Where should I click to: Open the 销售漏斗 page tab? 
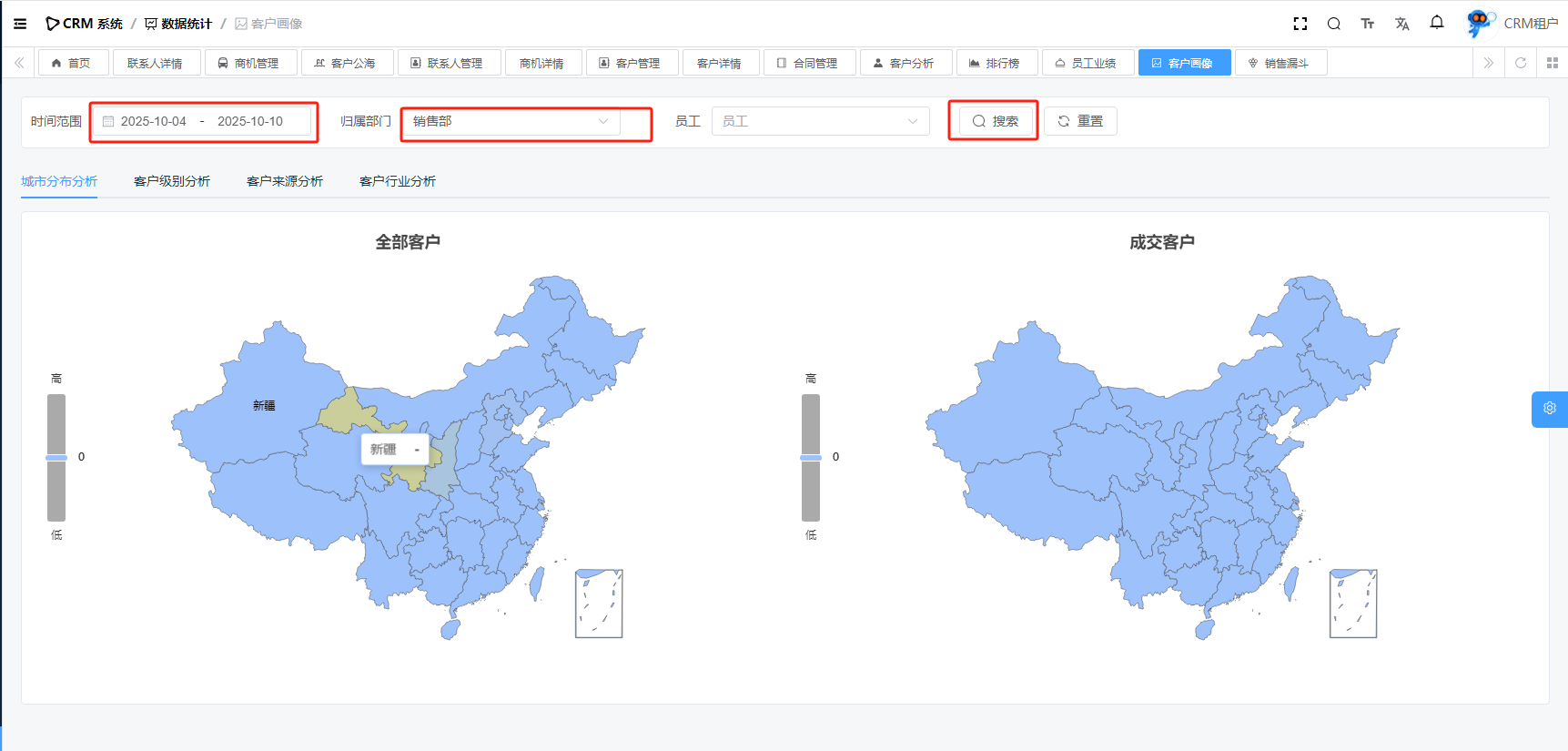pyautogui.click(x=1280, y=63)
